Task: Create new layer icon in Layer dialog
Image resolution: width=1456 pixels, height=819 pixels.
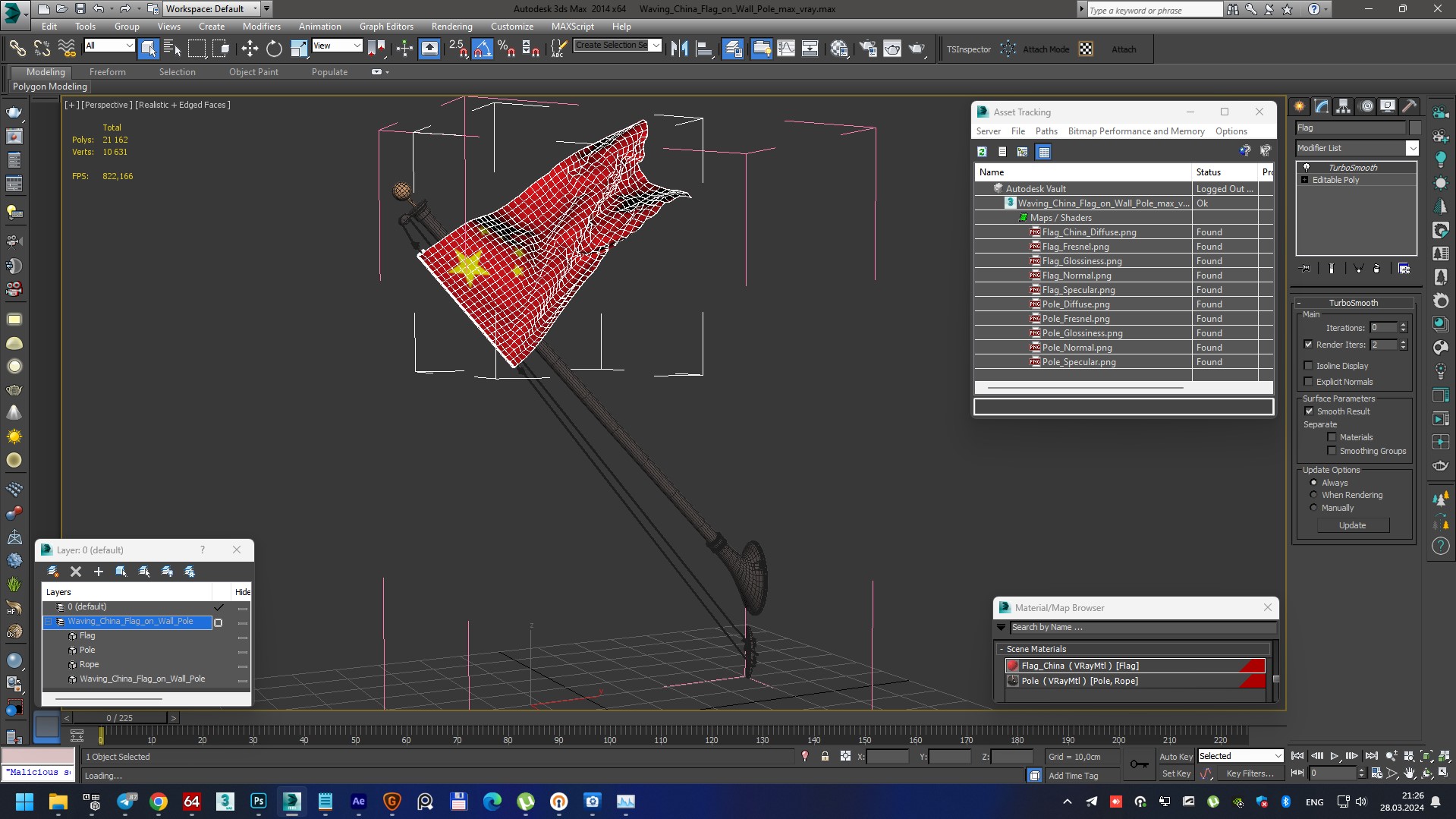Action: click(53, 572)
